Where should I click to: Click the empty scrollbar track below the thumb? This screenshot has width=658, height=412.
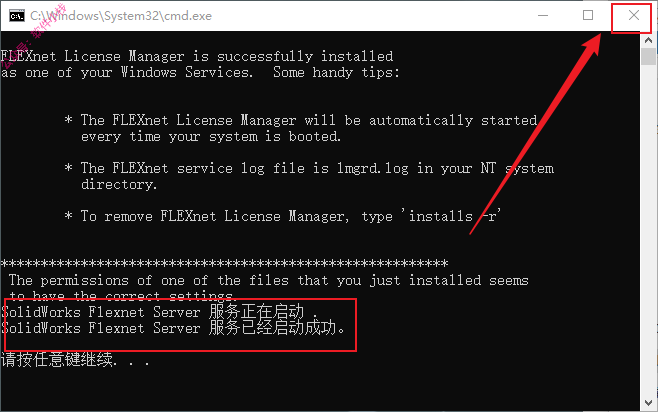tap(648, 231)
